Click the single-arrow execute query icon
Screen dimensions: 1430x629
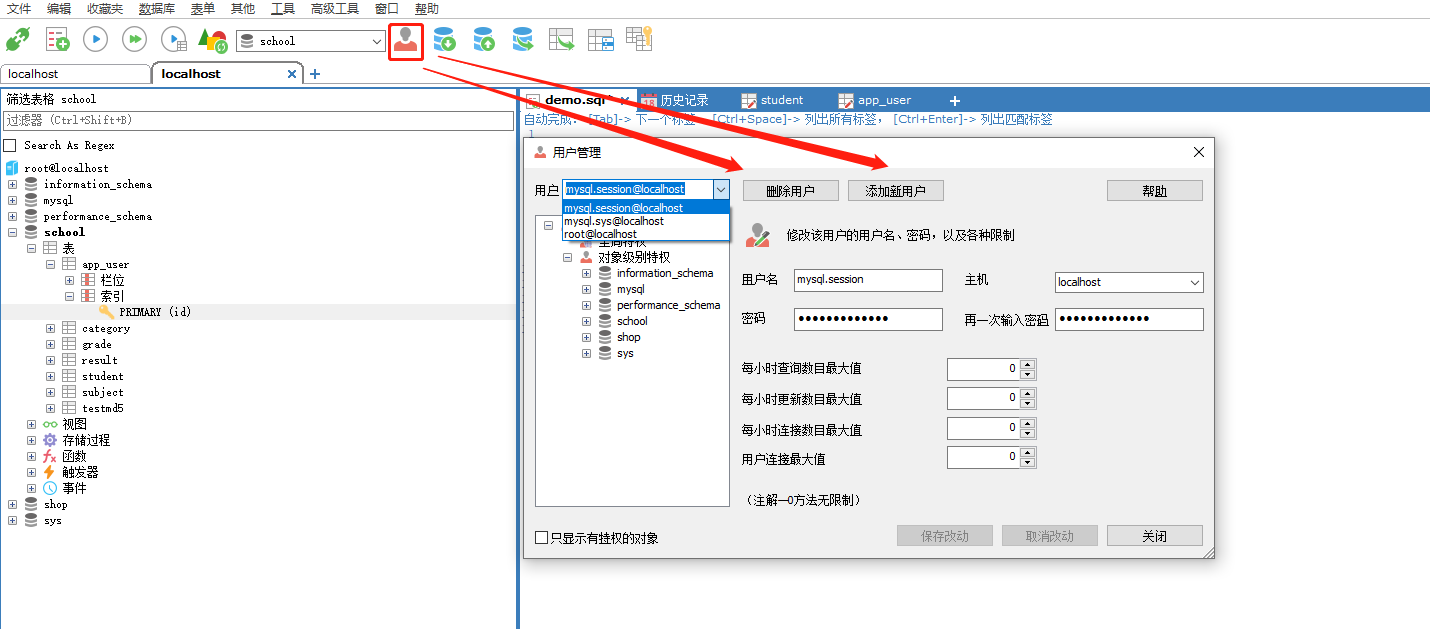95,40
